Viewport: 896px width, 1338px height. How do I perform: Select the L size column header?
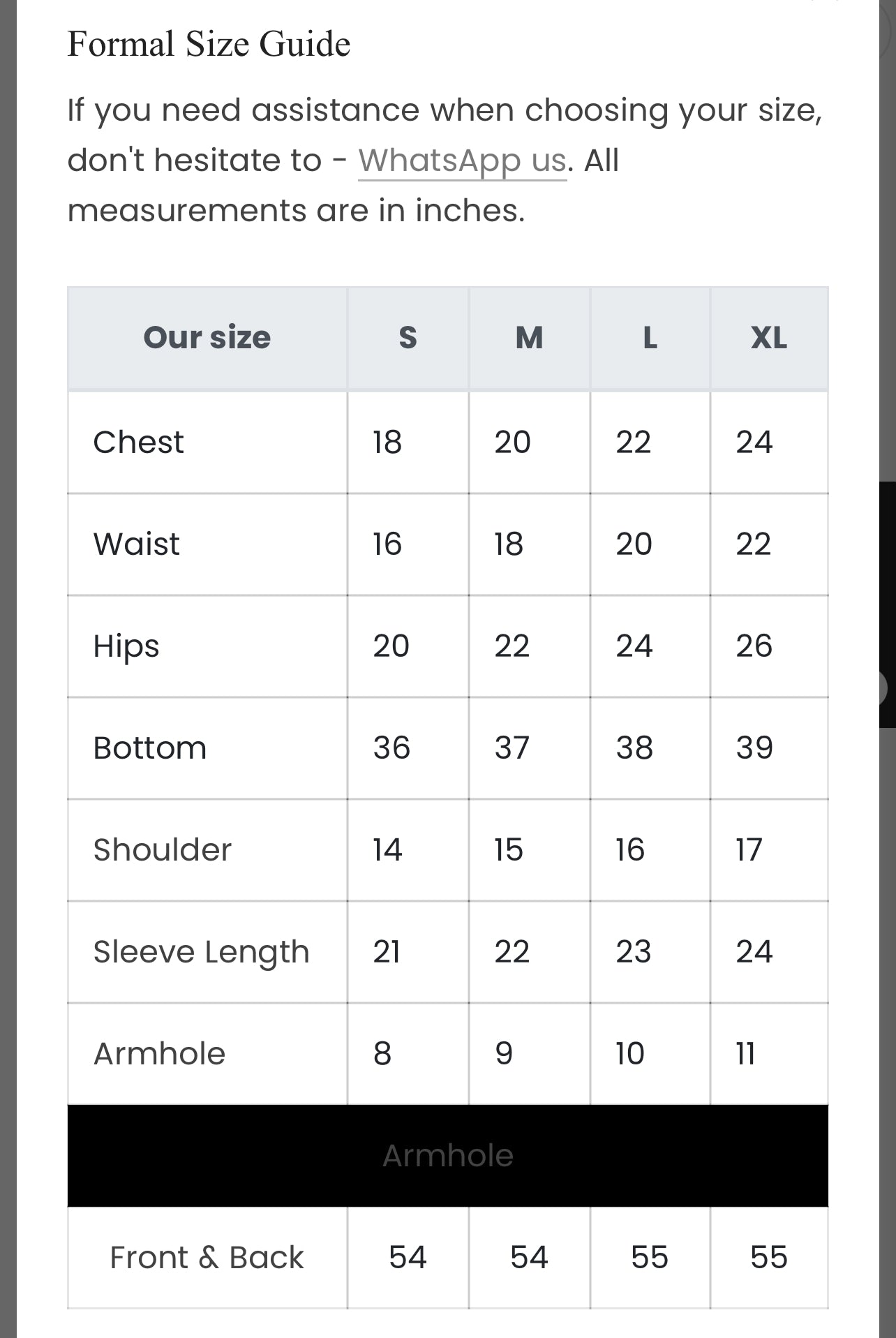(x=650, y=338)
